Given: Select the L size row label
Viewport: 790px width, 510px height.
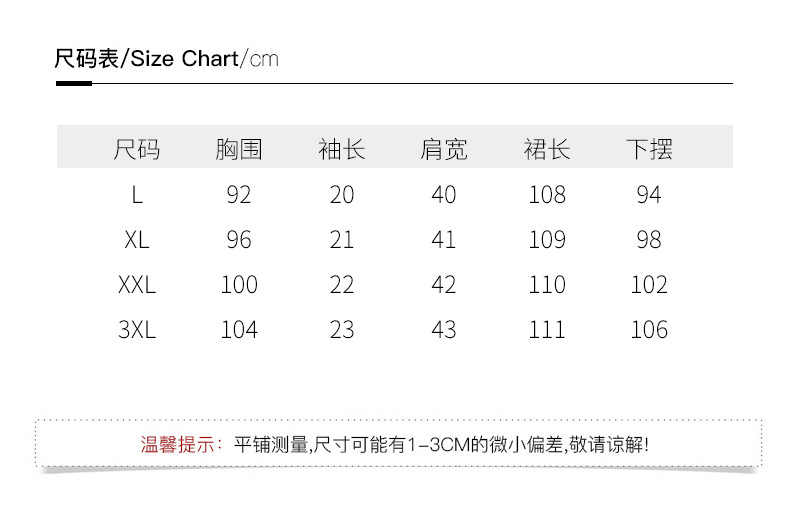Looking at the screenshot, I should coord(137,195).
